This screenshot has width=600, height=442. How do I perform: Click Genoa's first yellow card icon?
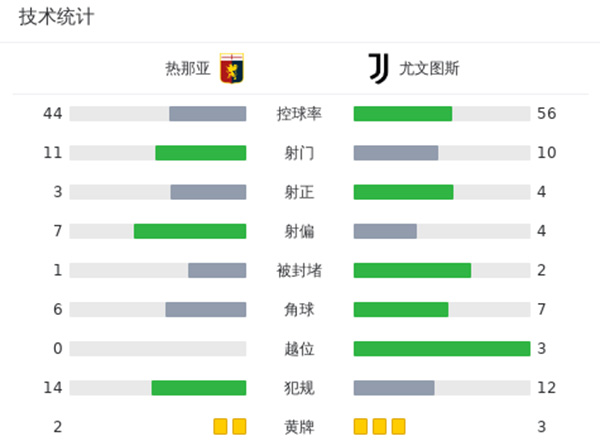click(221, 427)
